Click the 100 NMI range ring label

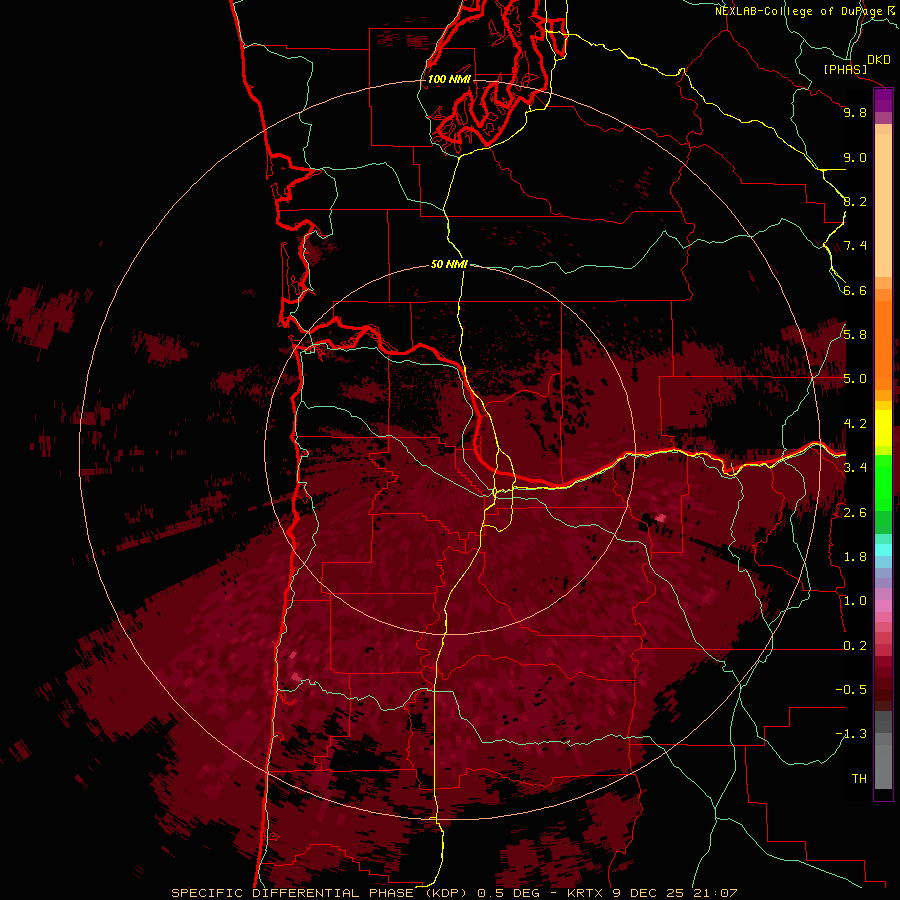(449, 79)
